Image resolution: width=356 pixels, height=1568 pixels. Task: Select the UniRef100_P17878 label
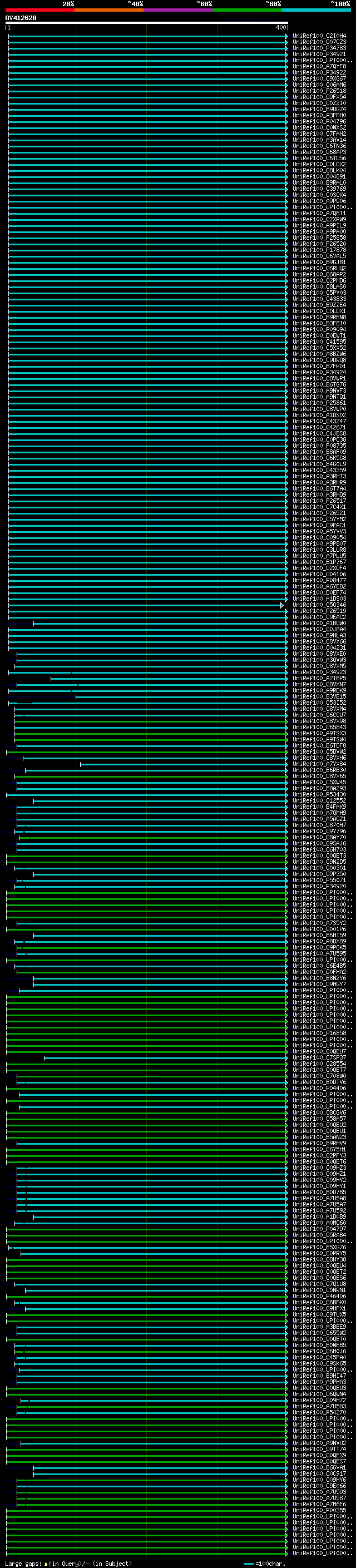click(x=319, y=250)
